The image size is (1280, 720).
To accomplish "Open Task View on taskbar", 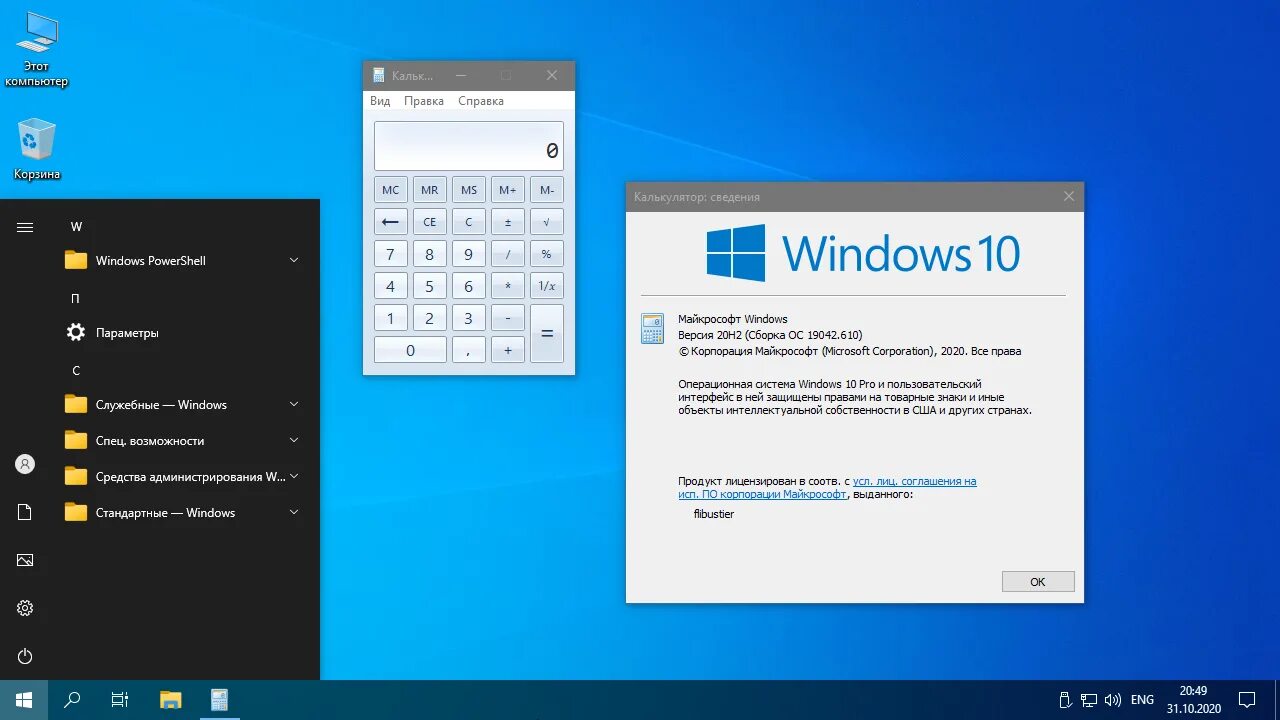I will (120, 700).
